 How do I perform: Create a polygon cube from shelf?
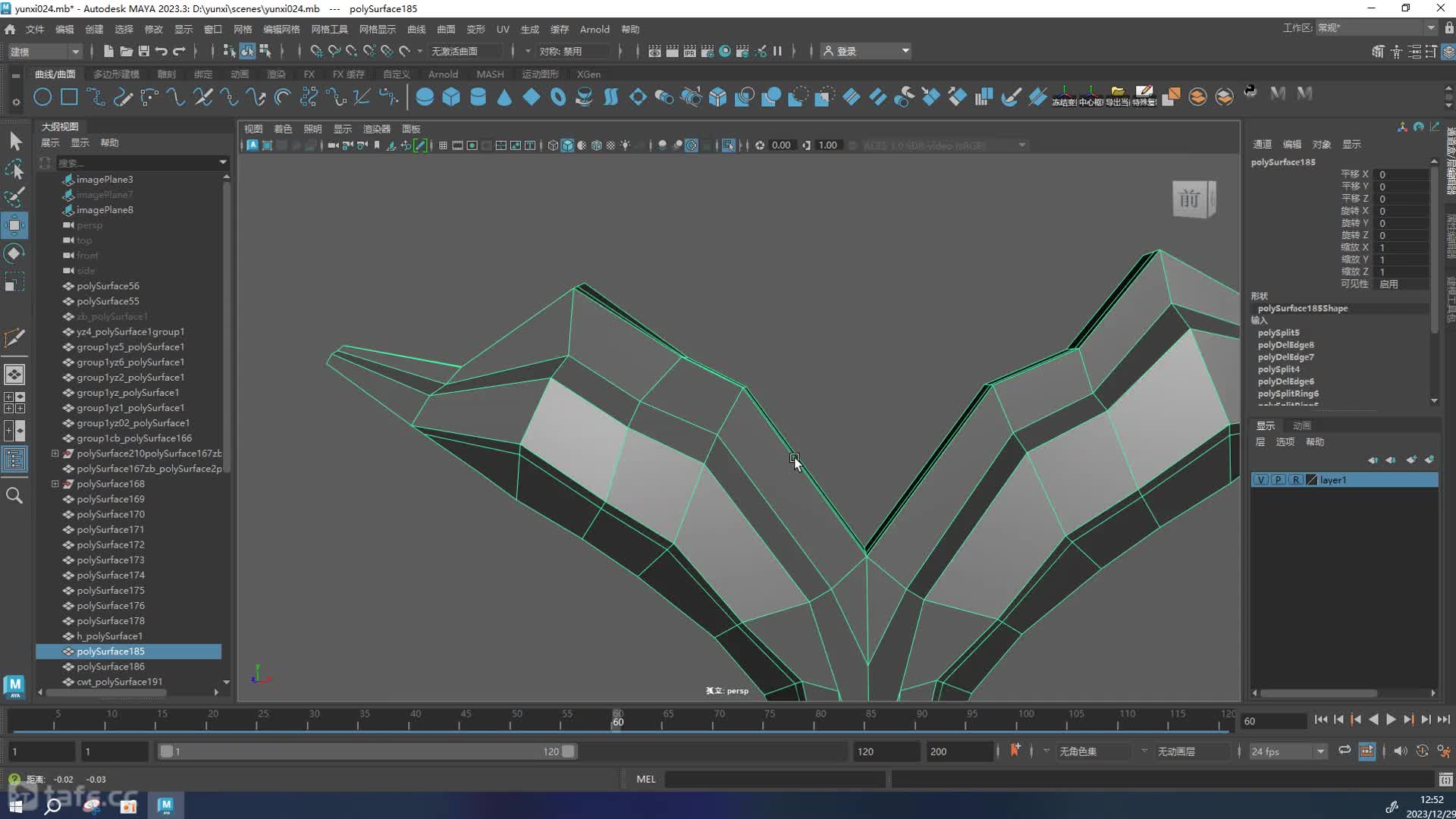click(451, 97)
